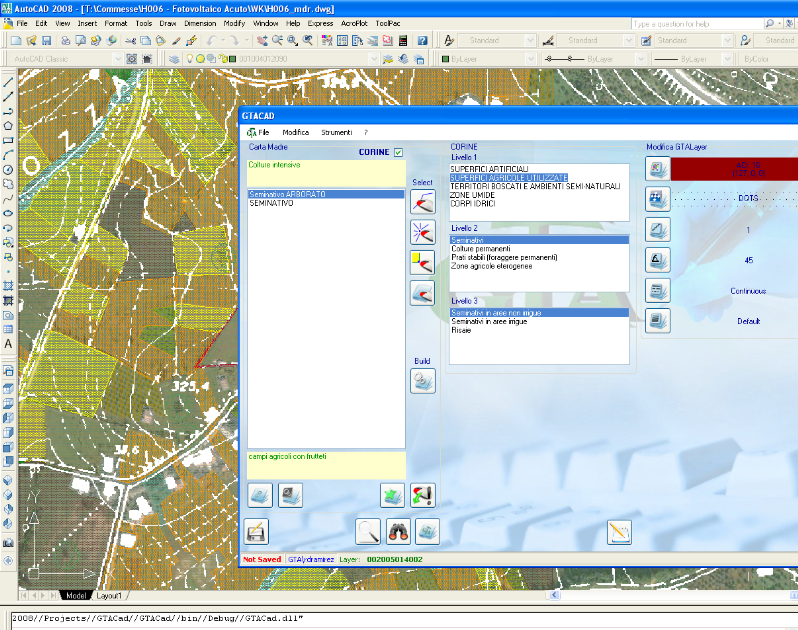Click the dark red ACI 16 color swatch
Image resolution: width=798 pixels, height=630 pixels.
734,169
